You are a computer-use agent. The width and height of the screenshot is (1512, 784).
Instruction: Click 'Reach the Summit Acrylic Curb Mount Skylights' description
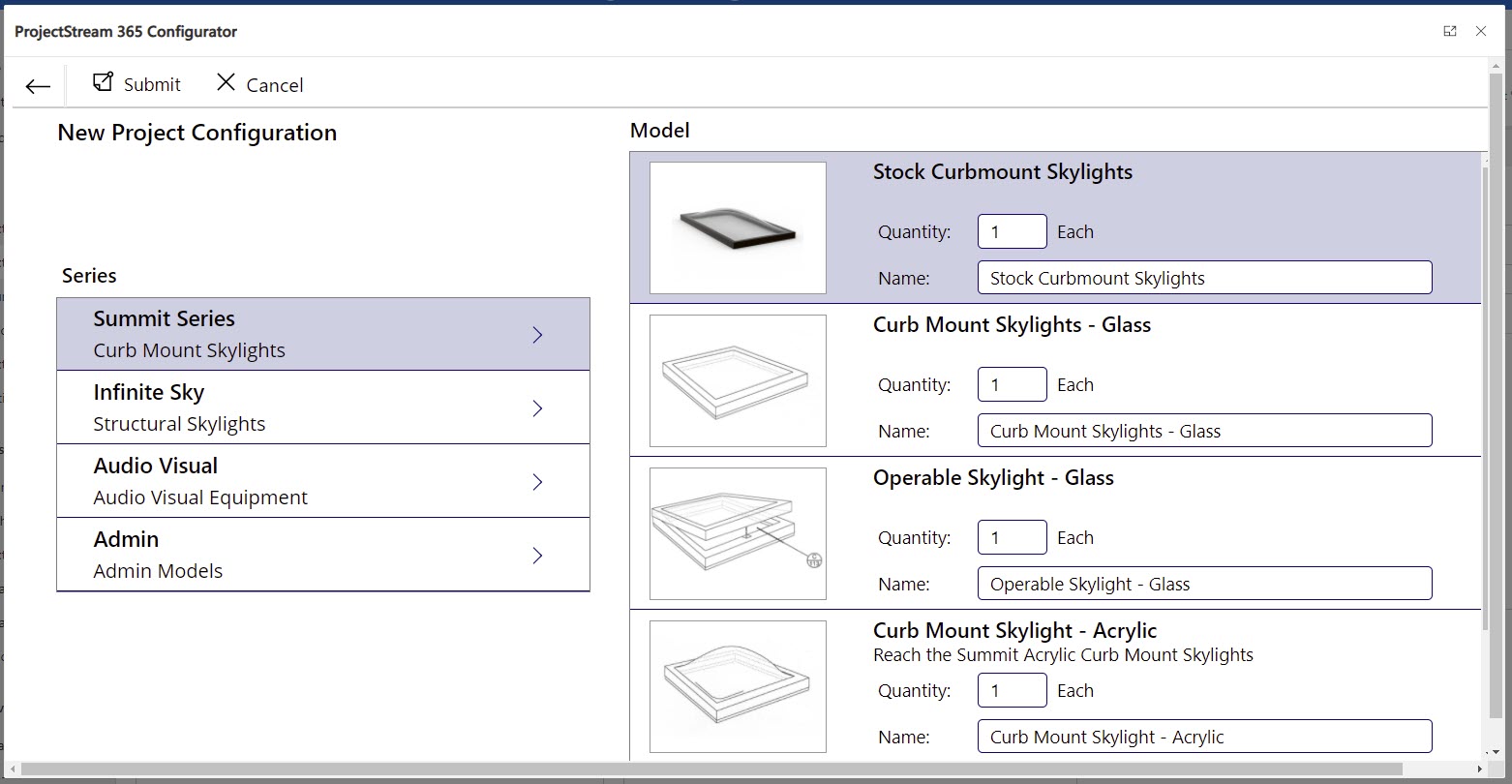(1063, 655)
